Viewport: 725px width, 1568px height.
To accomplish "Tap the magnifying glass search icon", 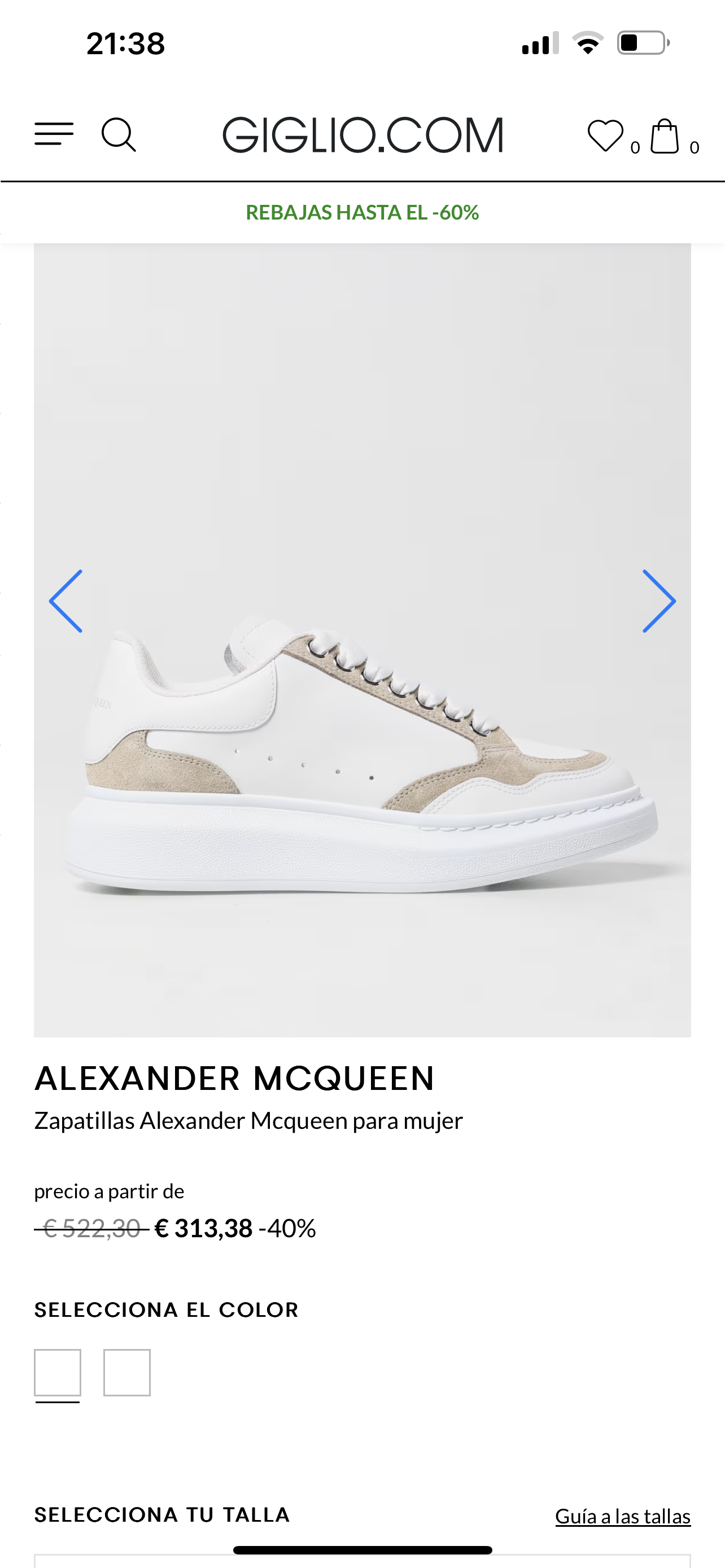I will (119, 134).
